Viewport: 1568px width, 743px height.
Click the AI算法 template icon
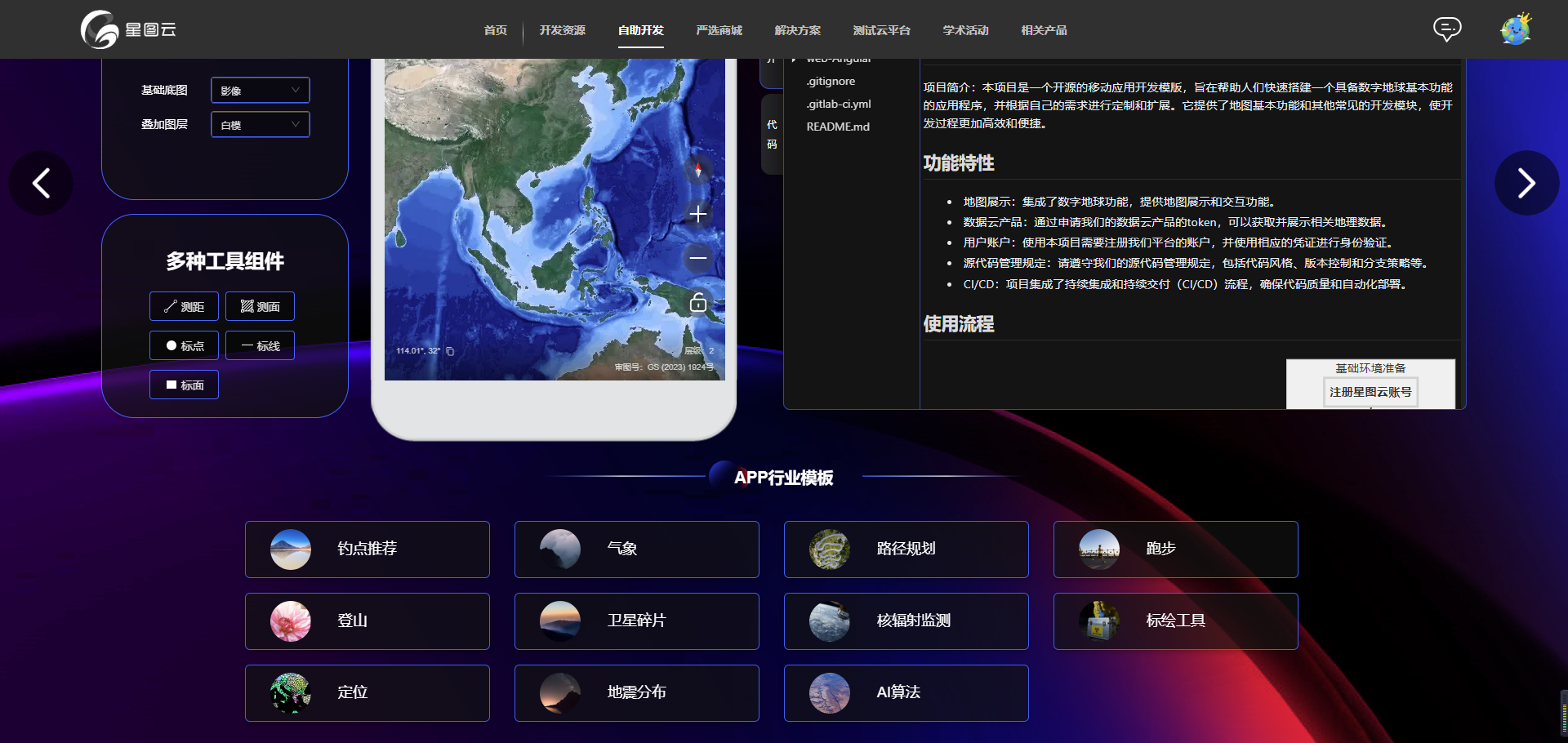[830, 693]
